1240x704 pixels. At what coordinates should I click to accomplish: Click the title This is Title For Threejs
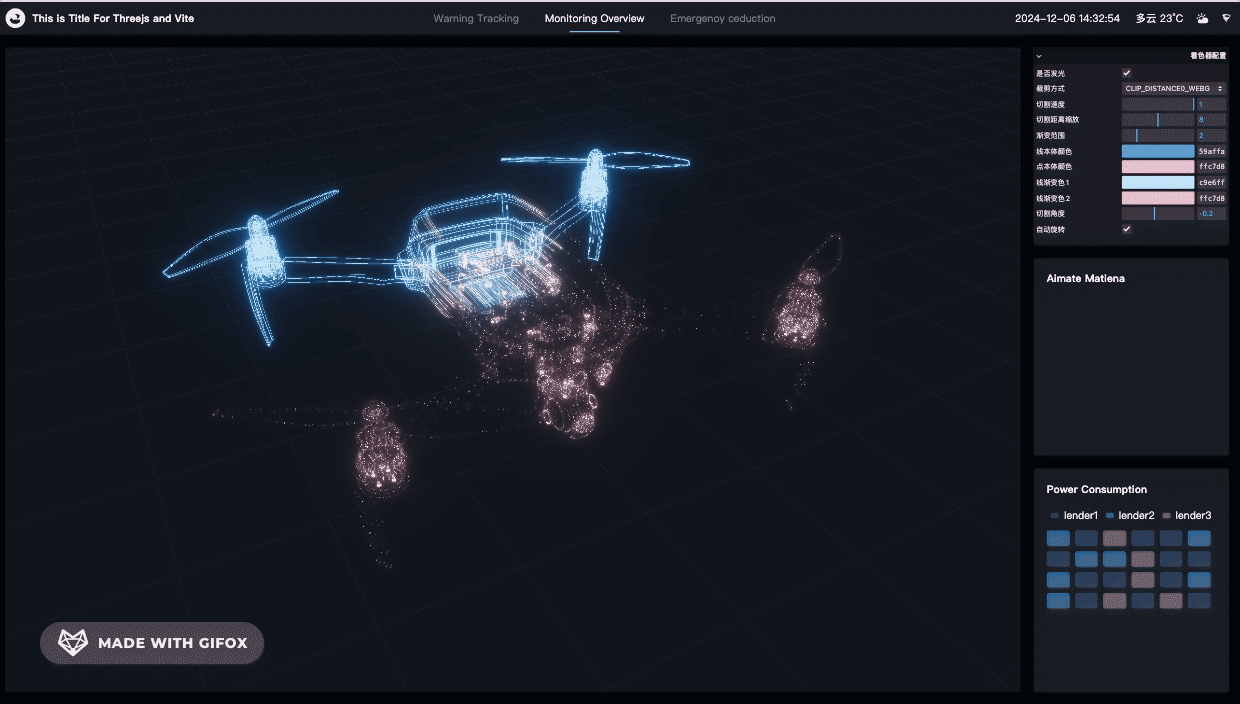click(113, 18)
